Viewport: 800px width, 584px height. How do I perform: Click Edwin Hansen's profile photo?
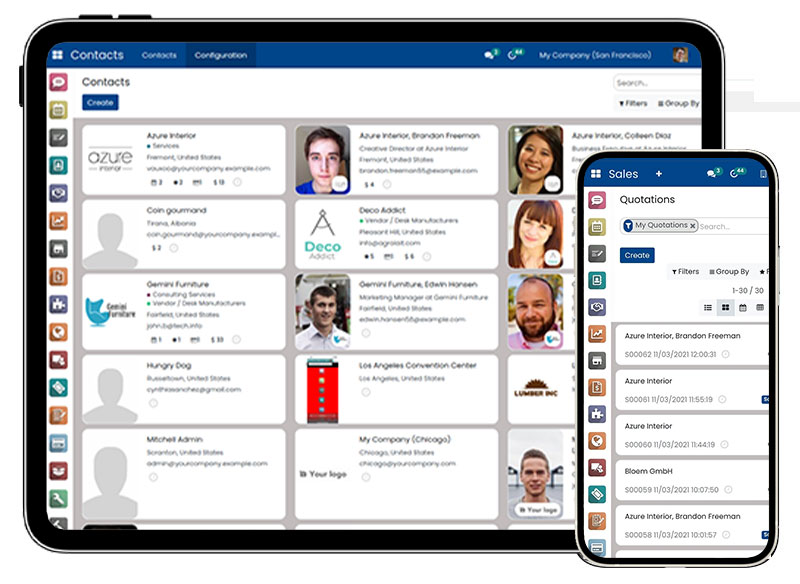click(323, 312)
